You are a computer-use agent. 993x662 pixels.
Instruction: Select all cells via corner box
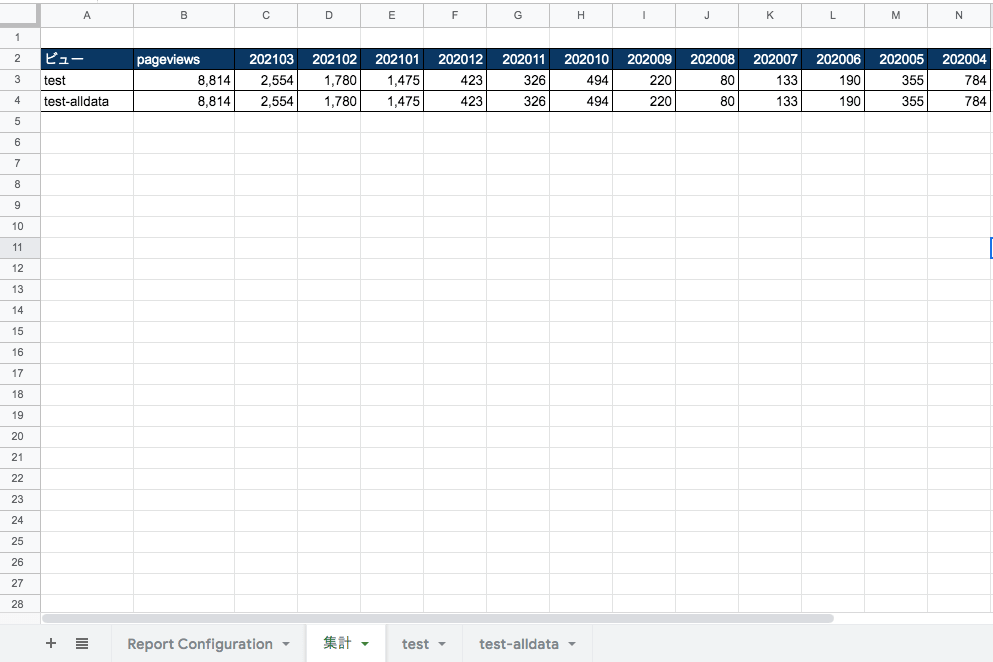tap(20, 15)
